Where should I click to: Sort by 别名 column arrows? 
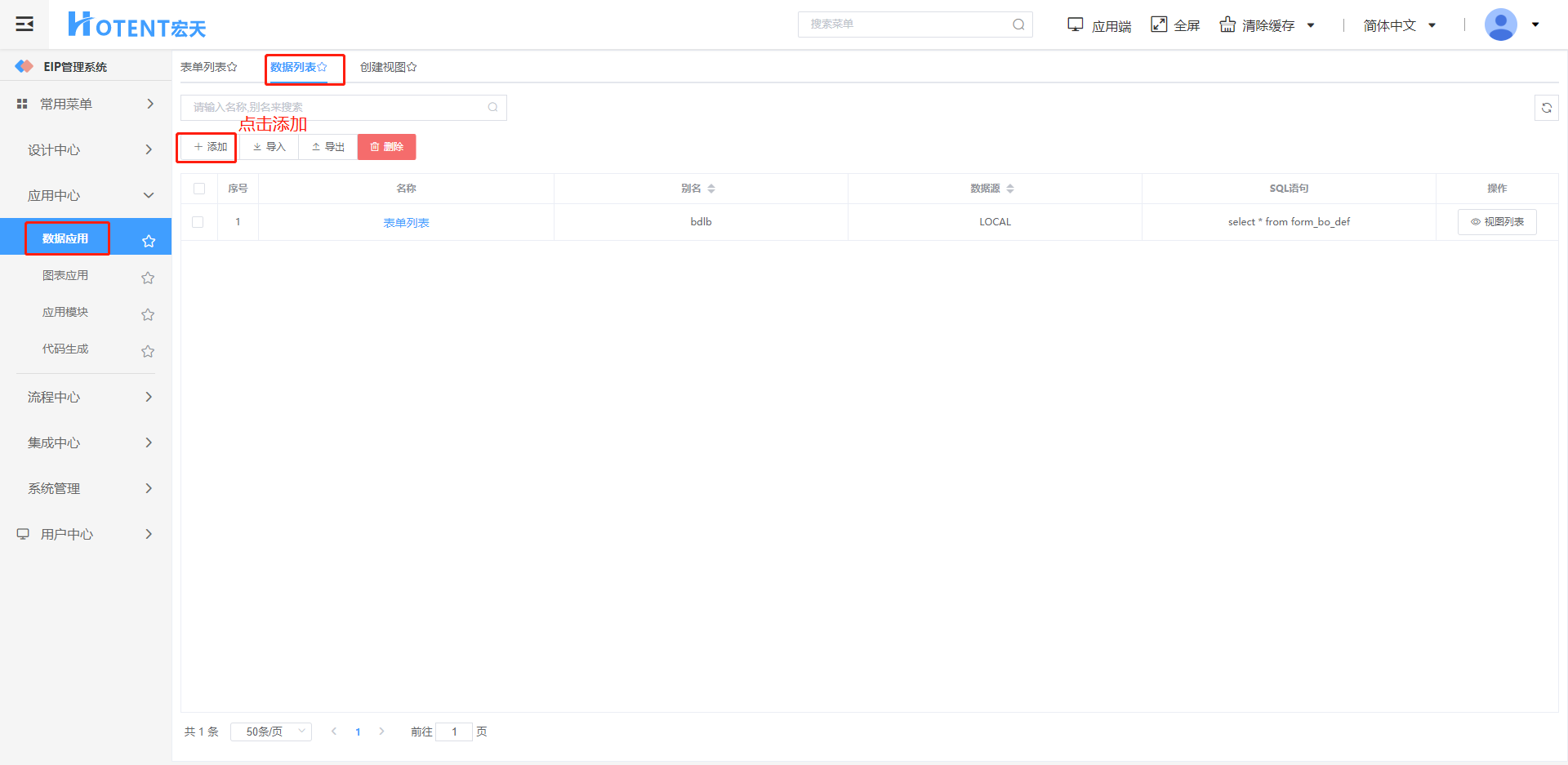(711, 189)
